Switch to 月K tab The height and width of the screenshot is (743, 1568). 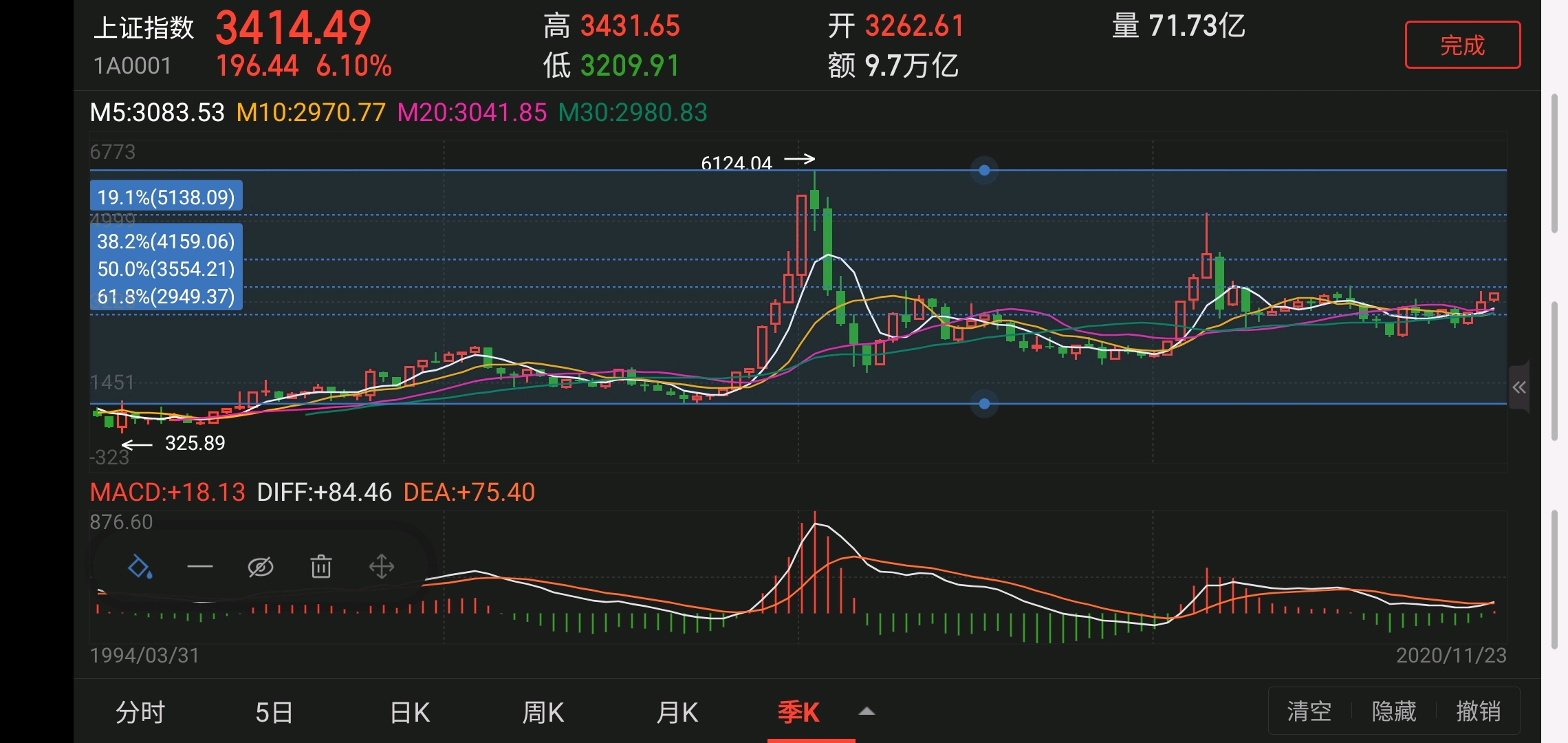point(677,712)
